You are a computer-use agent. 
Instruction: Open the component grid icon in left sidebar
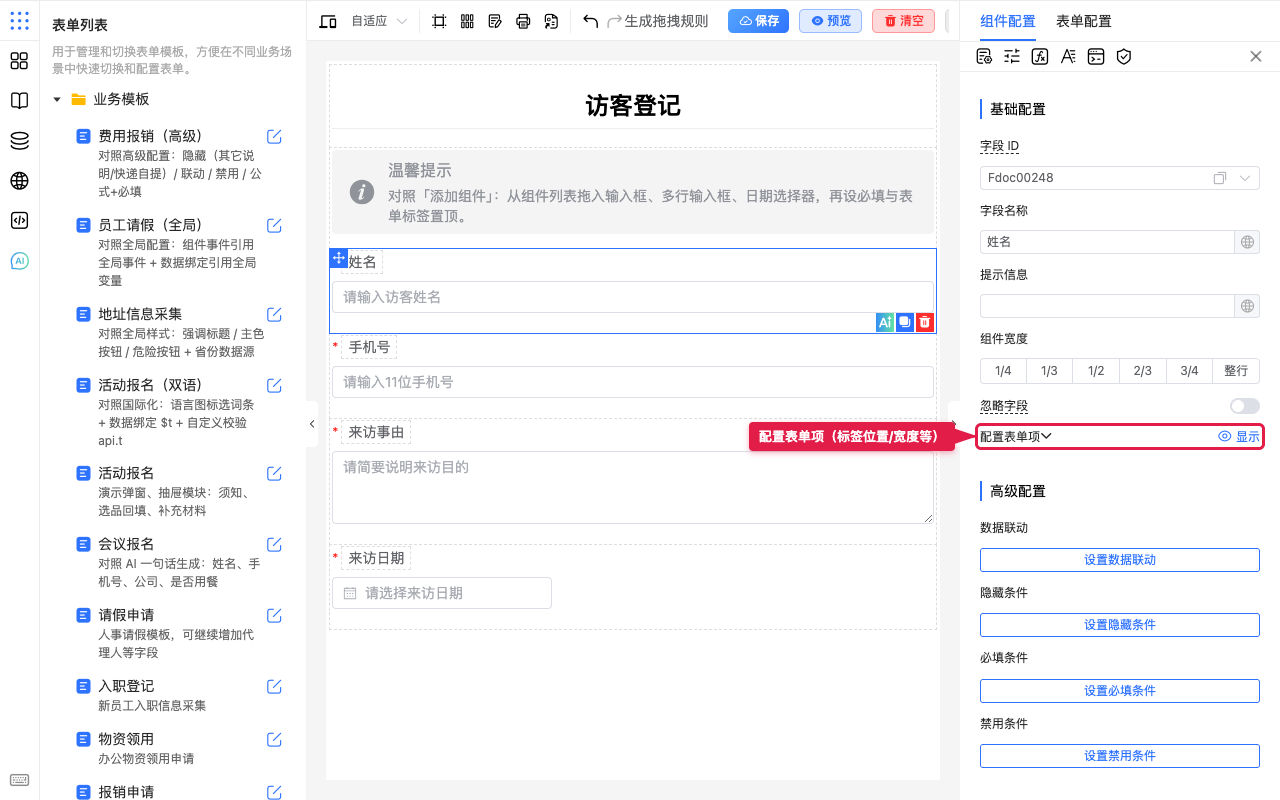pos(19,61)
